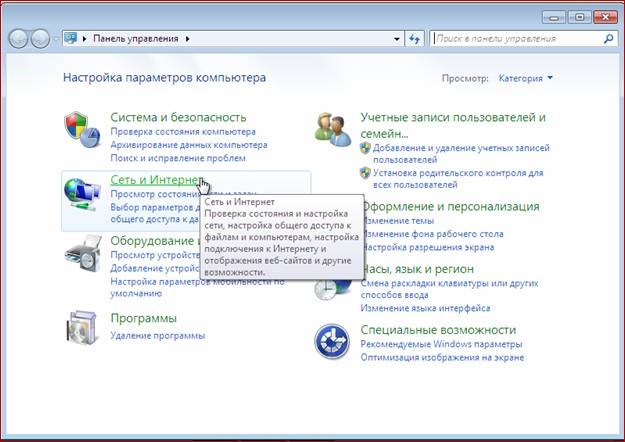Click Поиск и исправление проблем link
This screenshot has height=442, width=625.
click(x=178, y=158)
